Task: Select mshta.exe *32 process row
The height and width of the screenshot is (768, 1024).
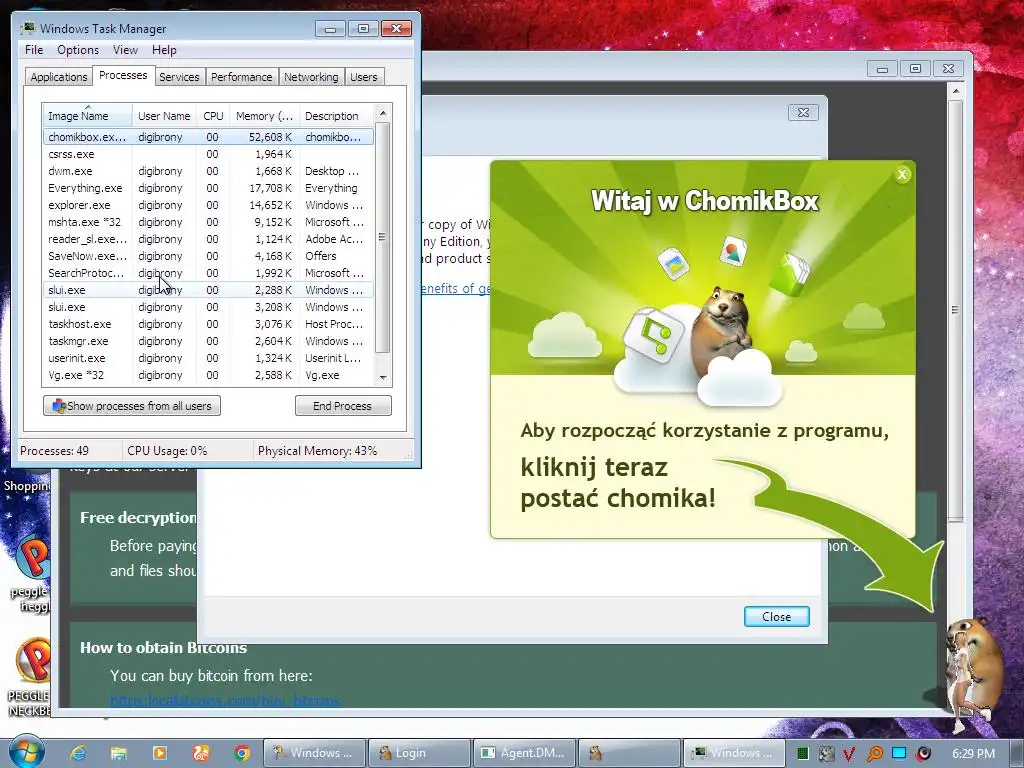Action: click(x=208, y=222)
